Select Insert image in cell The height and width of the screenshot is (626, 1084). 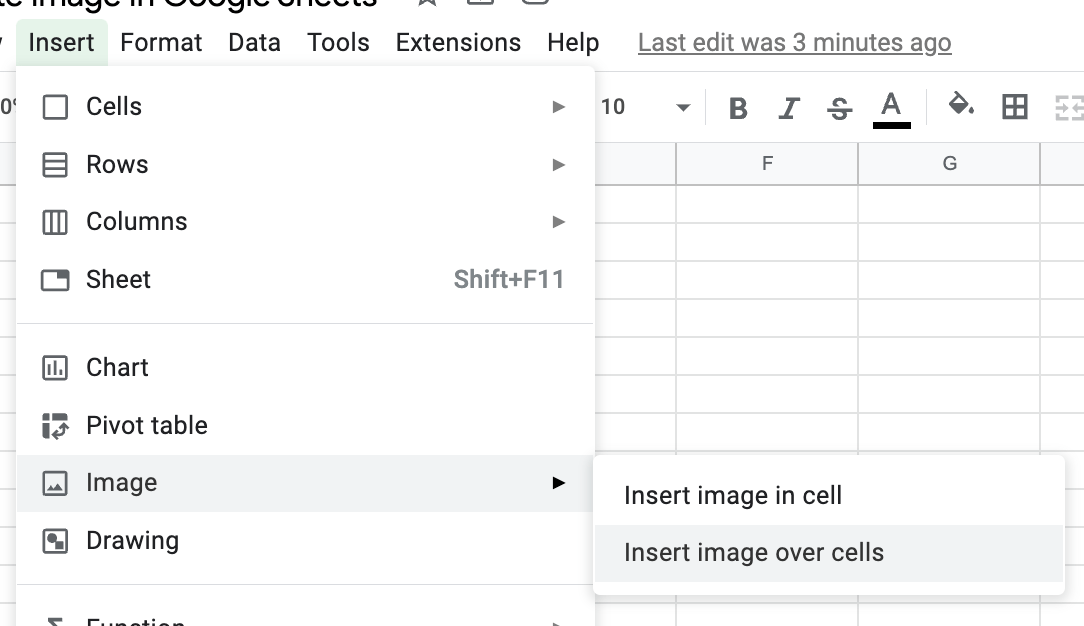[x=733, y=496]
